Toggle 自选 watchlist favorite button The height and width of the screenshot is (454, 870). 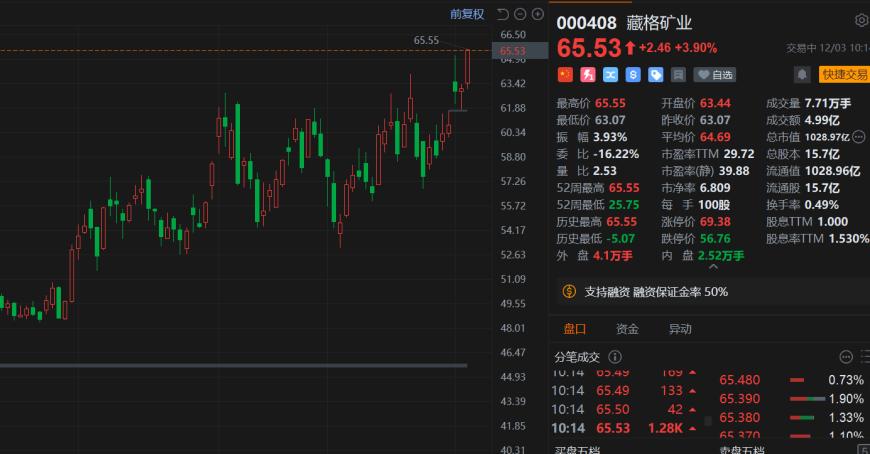point(715,74)
